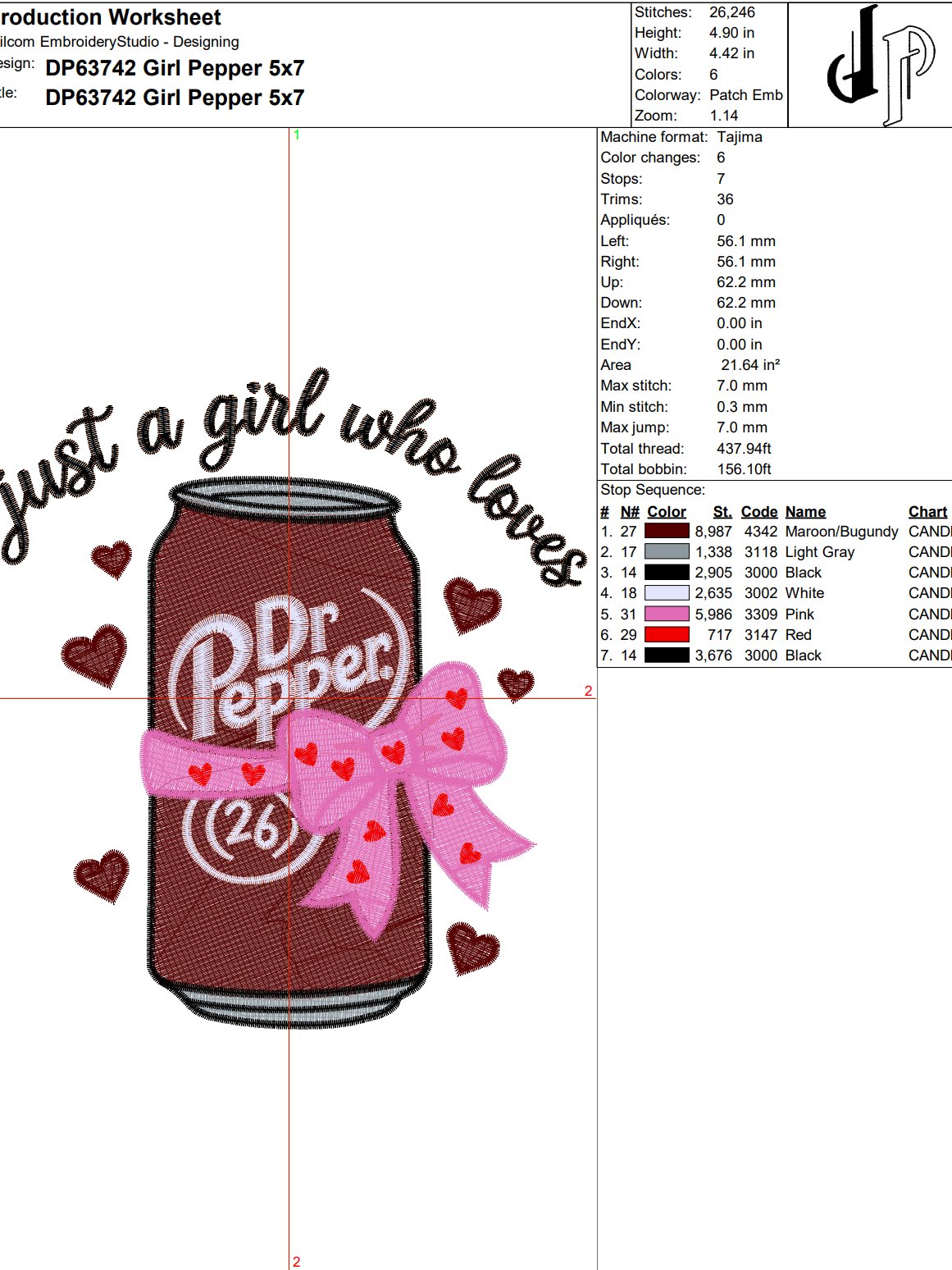Click the Pink color swatch

pos(667,614)
